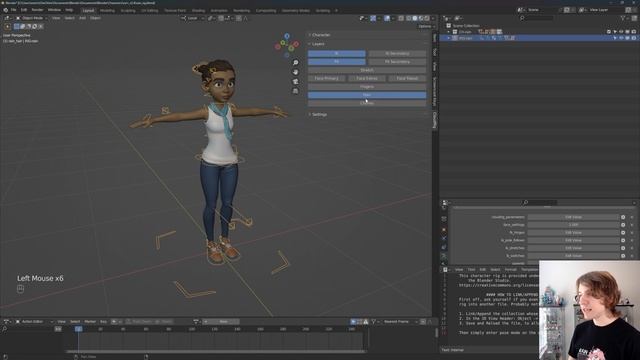Open the Action Editor mode dropdown
This screenshot has width=640, height=360.
34,322
